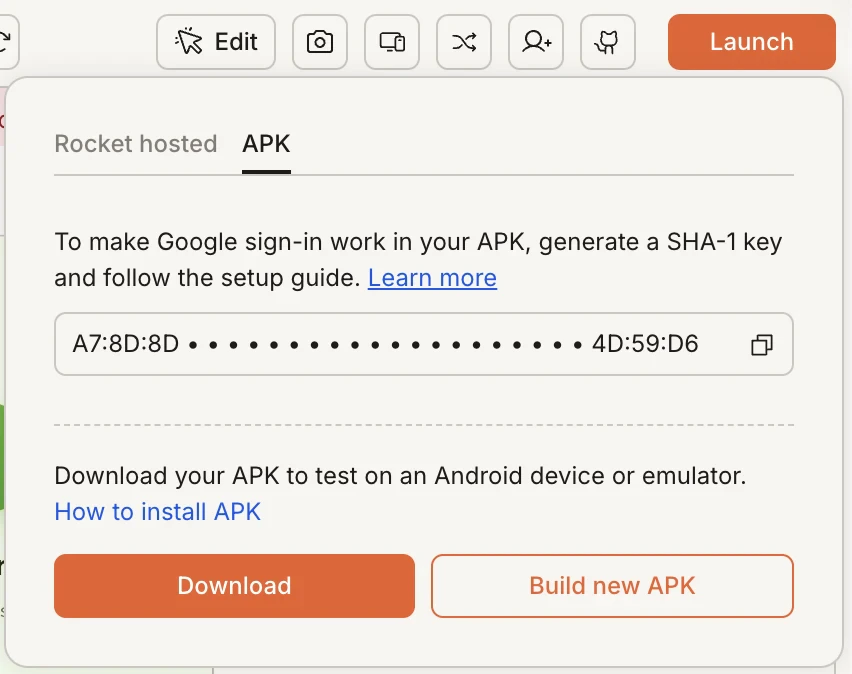This screenshot has width=852, height=674.
Task: Open the device preview icon
Action: pyautogui.click(x=391, y=42)
